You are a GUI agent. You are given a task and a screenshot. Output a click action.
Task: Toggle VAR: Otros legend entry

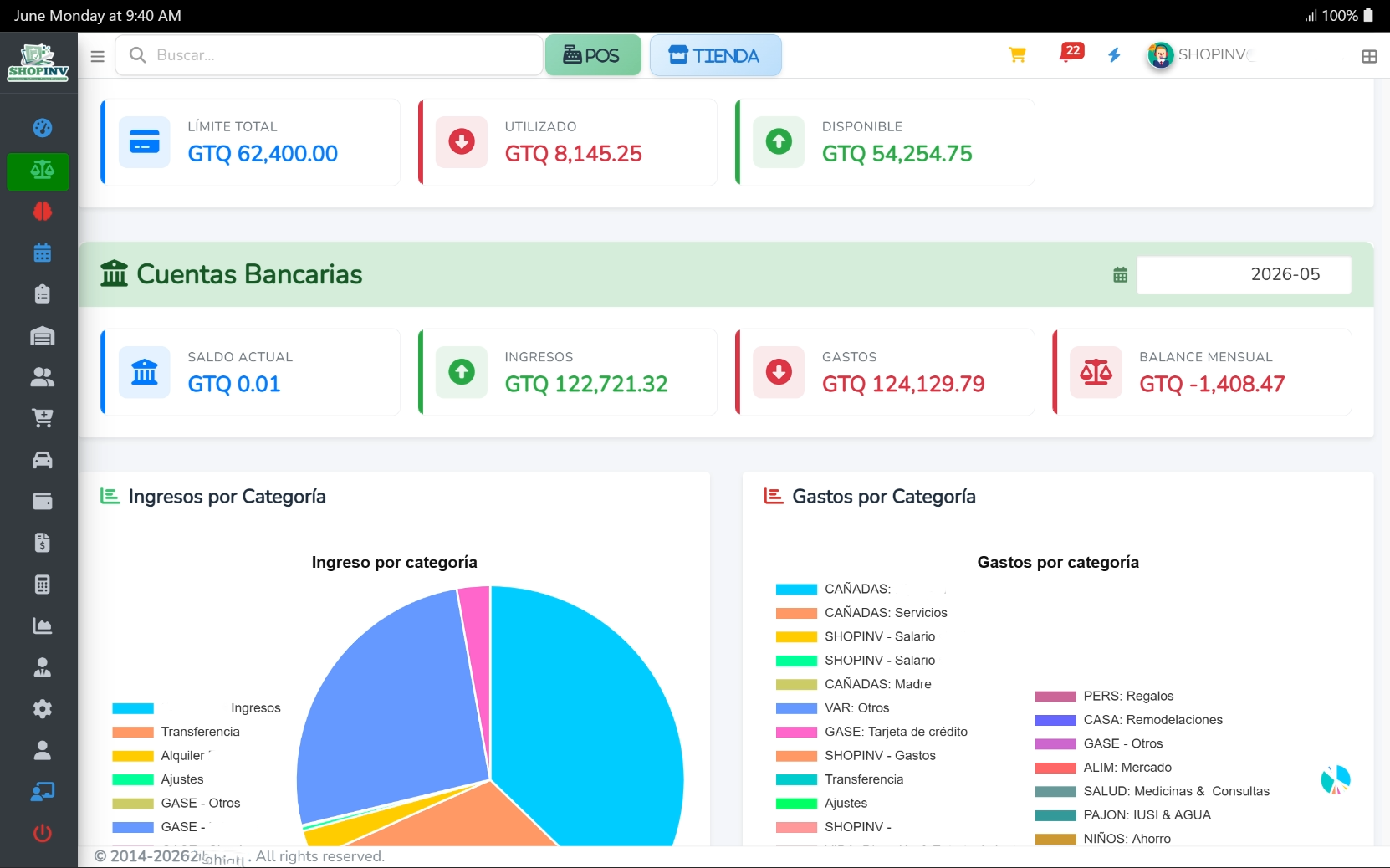click(x=832, y=708)
